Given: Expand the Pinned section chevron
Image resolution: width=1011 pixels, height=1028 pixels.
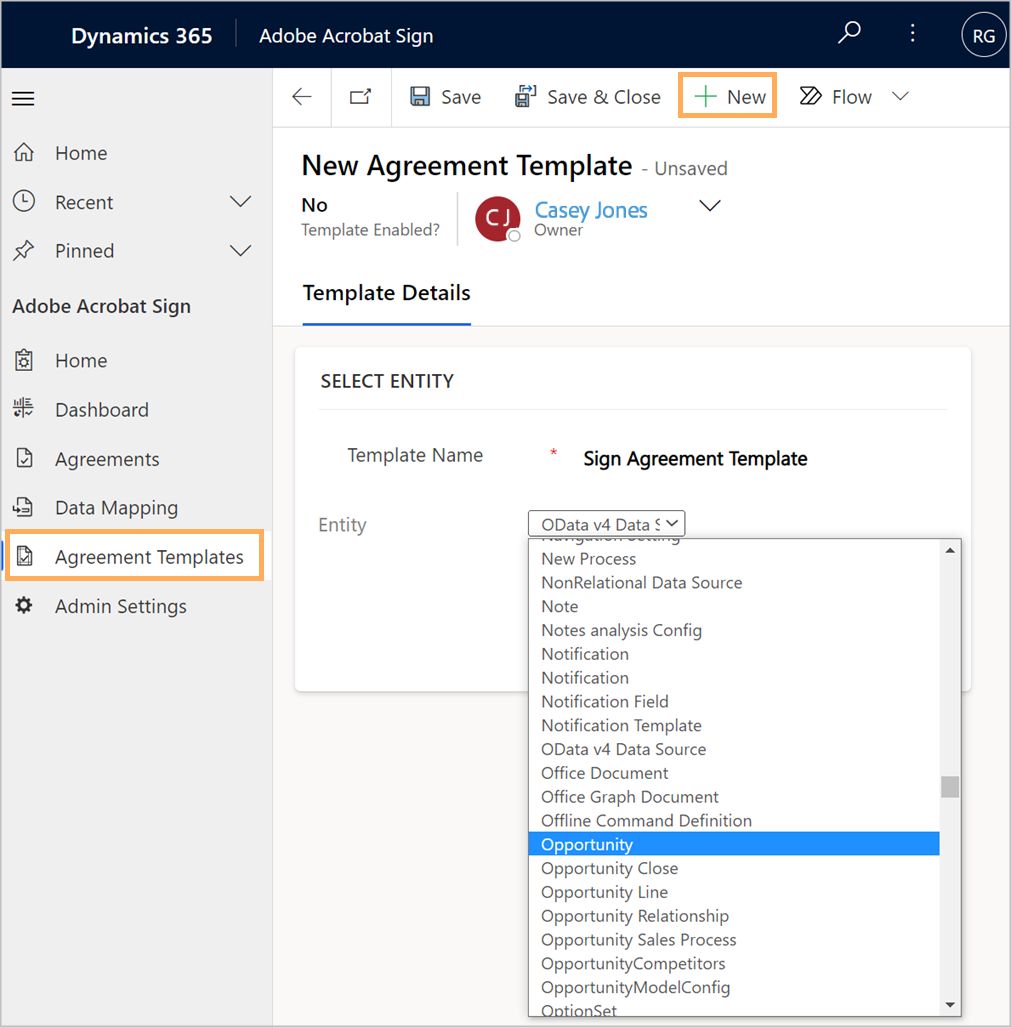Looking at the screenshot, I should (x=241, y=250).
